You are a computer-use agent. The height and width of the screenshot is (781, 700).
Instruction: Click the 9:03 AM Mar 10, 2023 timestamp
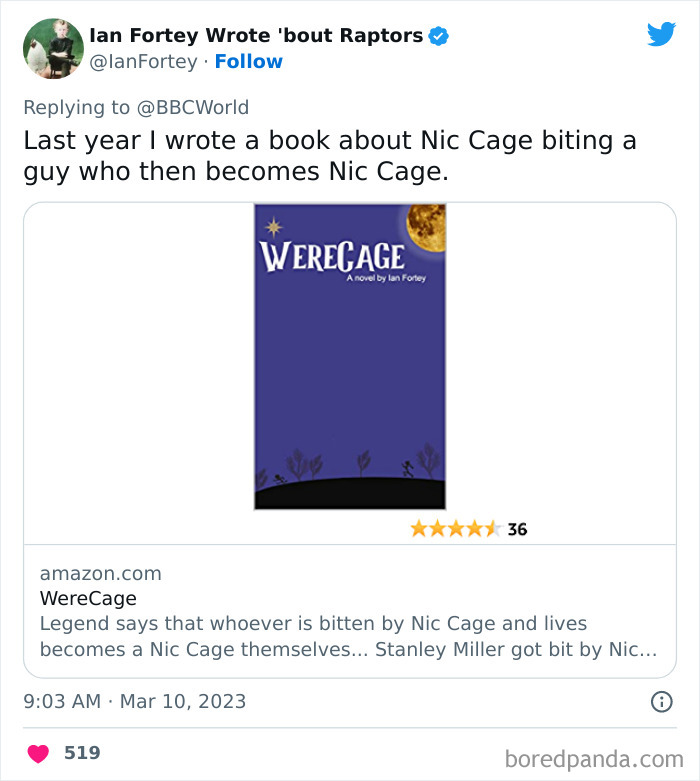134,701
